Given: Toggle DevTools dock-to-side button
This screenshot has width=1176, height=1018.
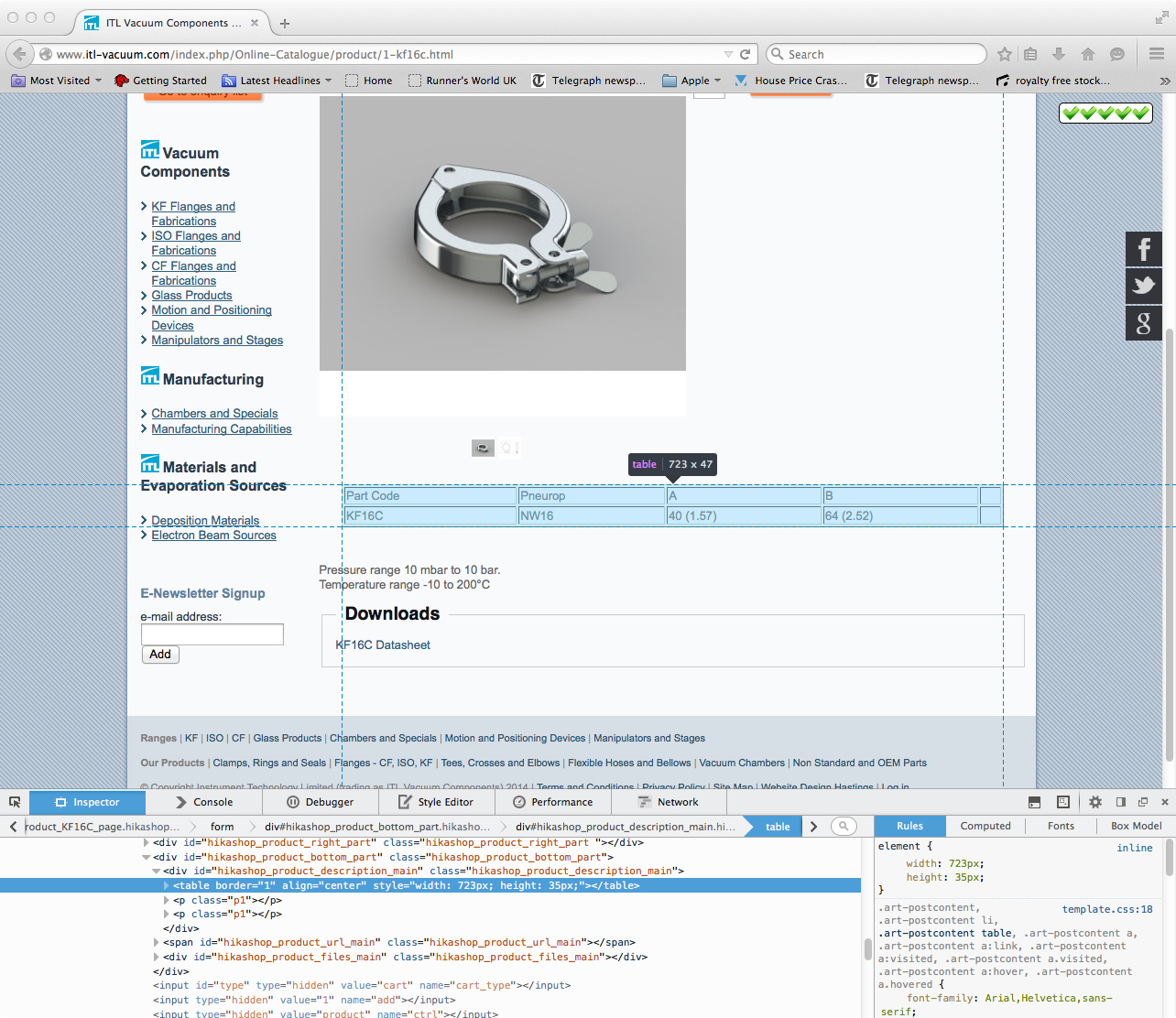Looking at the screenshot, I should click(x=1120, y=802).
